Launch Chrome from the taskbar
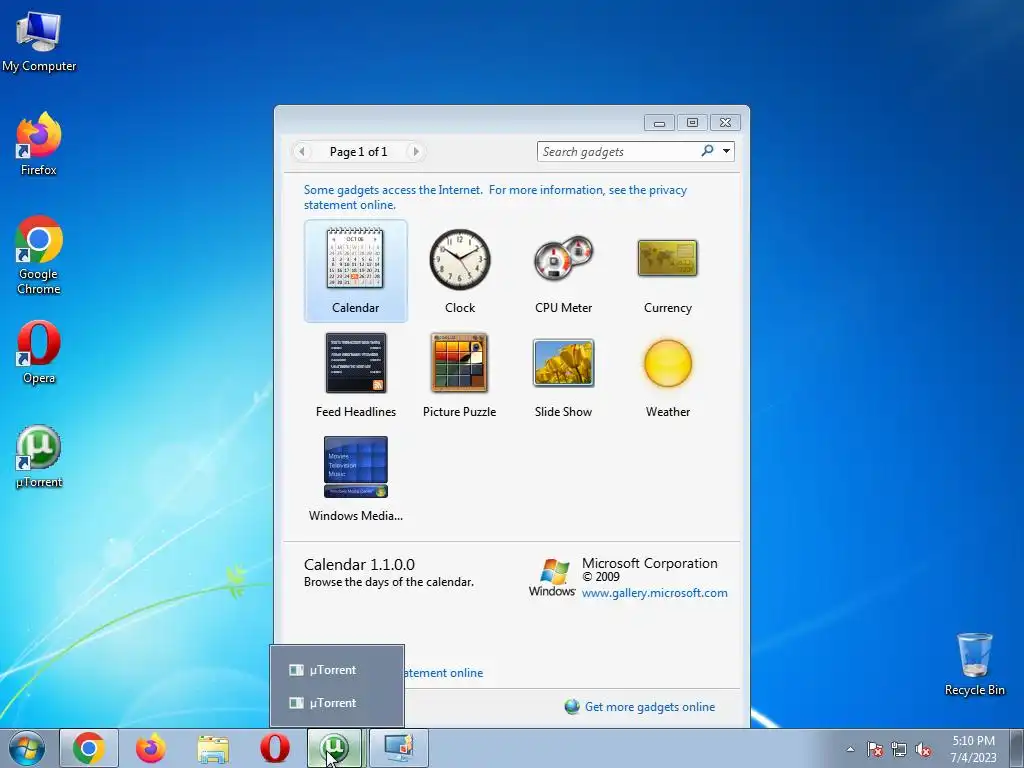Viewport: 1024px width, 768px height. (89, 748)
